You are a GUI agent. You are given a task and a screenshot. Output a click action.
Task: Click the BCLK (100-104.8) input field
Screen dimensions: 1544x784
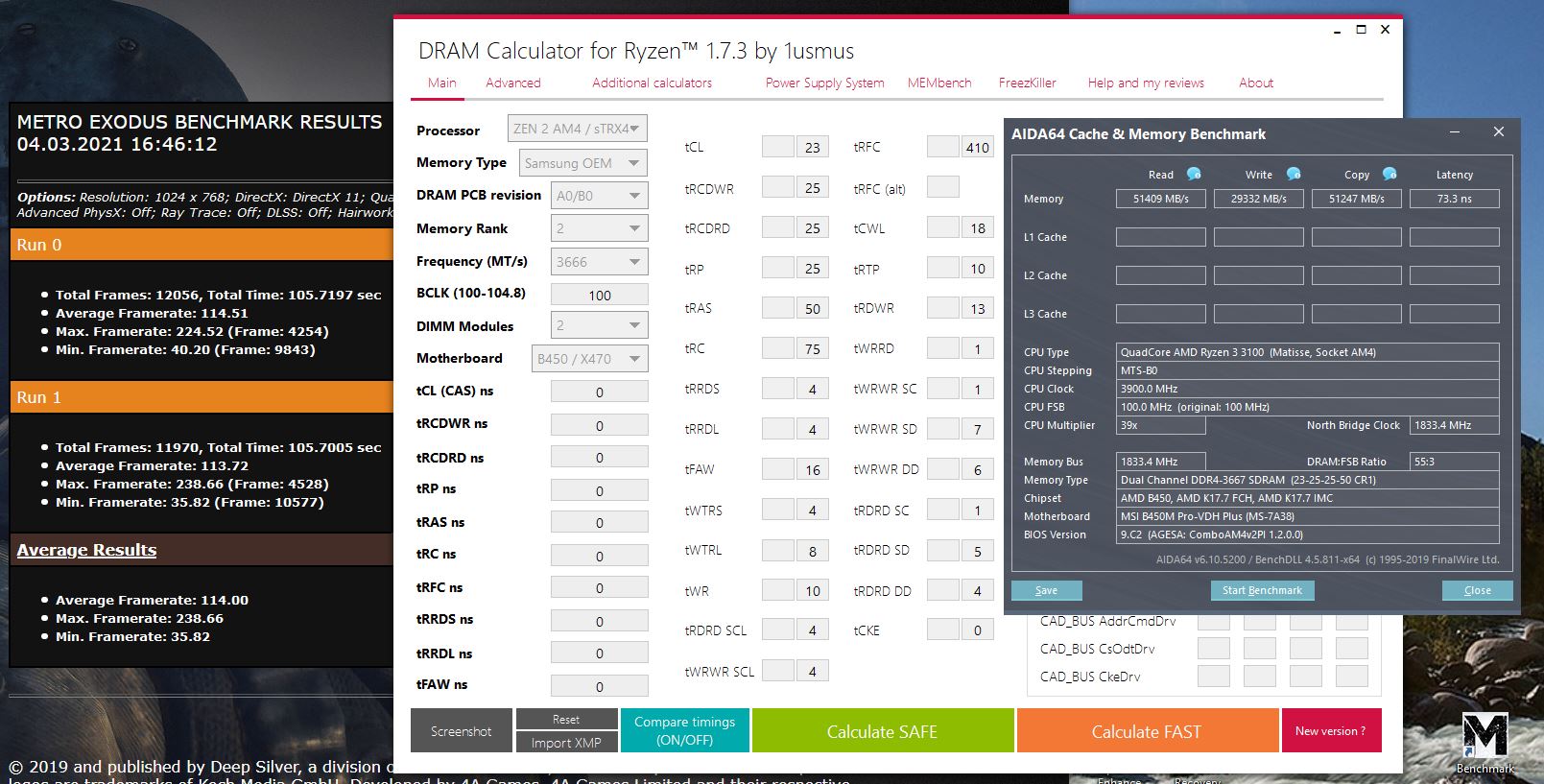coord(600,295)
